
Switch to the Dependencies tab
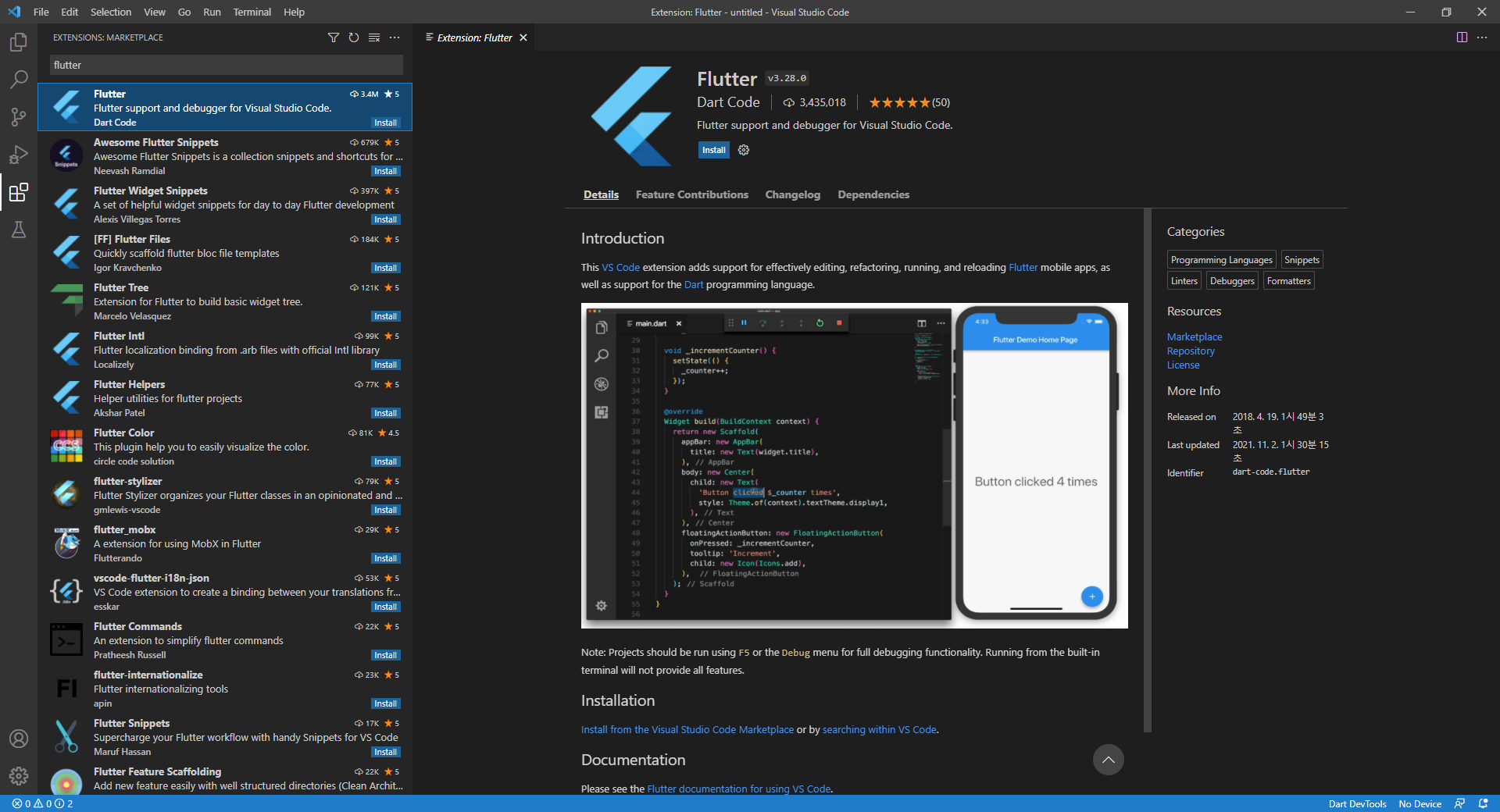click(x=873, y=194)
